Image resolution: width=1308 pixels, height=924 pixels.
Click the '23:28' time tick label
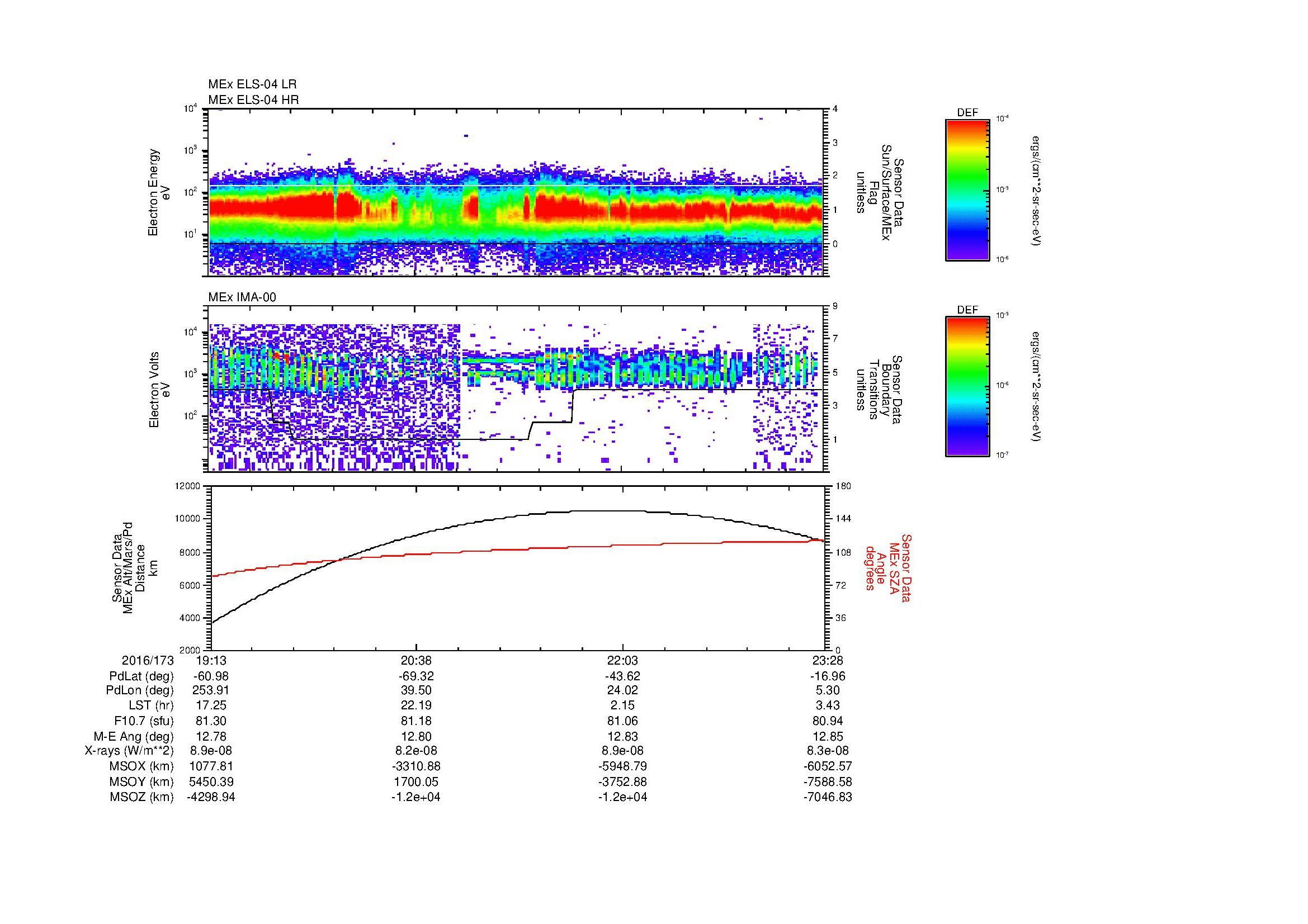click(828, 661)
